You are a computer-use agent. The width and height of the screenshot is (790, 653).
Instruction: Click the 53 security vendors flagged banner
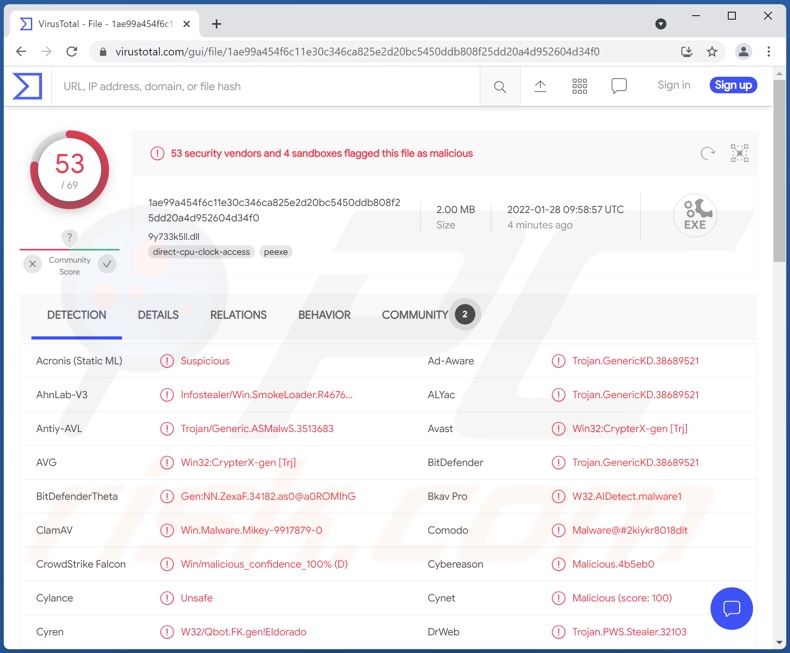click(321, 153)
